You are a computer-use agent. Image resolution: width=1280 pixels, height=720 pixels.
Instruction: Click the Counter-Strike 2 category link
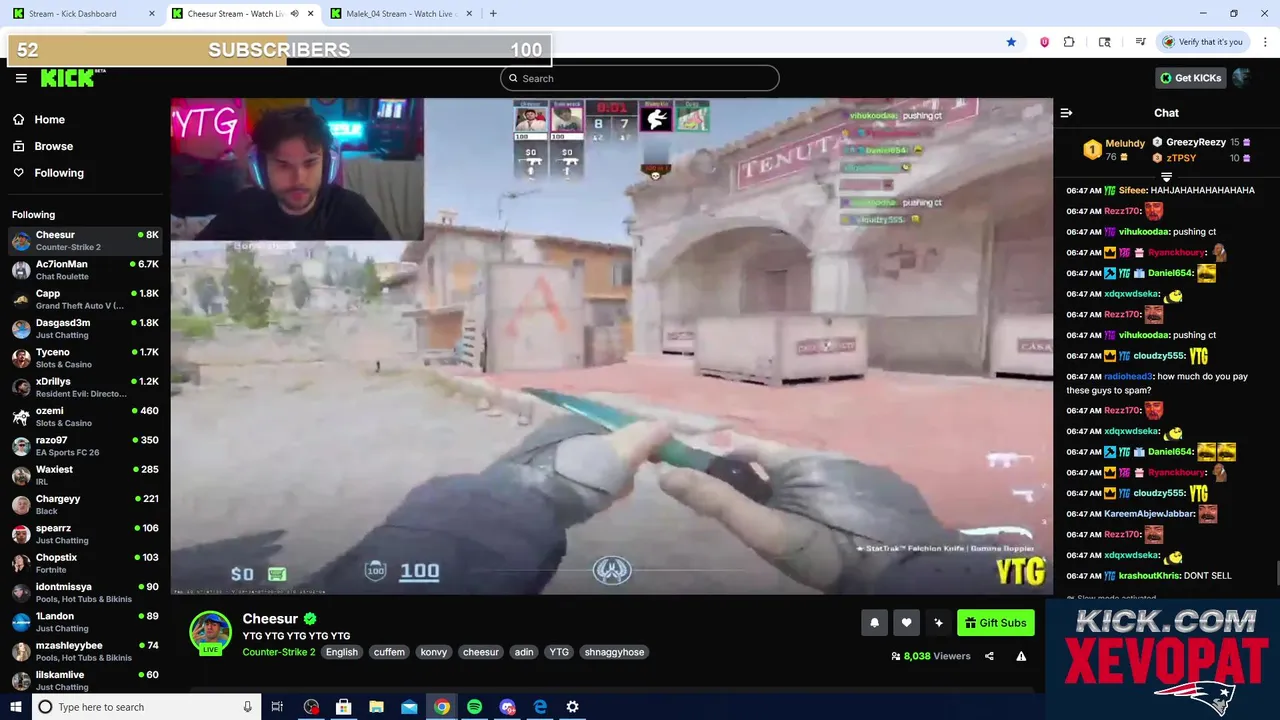[279, 652]
